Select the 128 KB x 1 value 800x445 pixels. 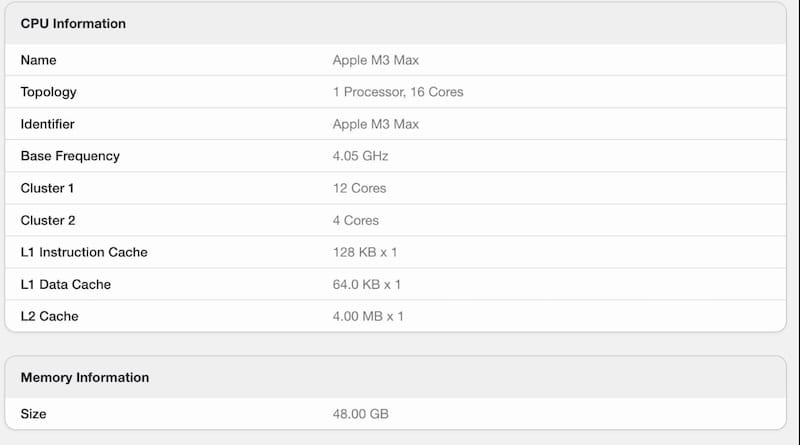tap(365, 252)
